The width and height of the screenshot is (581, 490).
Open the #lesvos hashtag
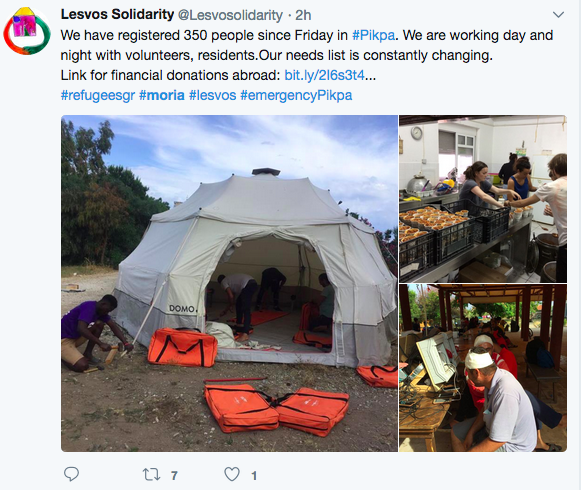point(212,95)
